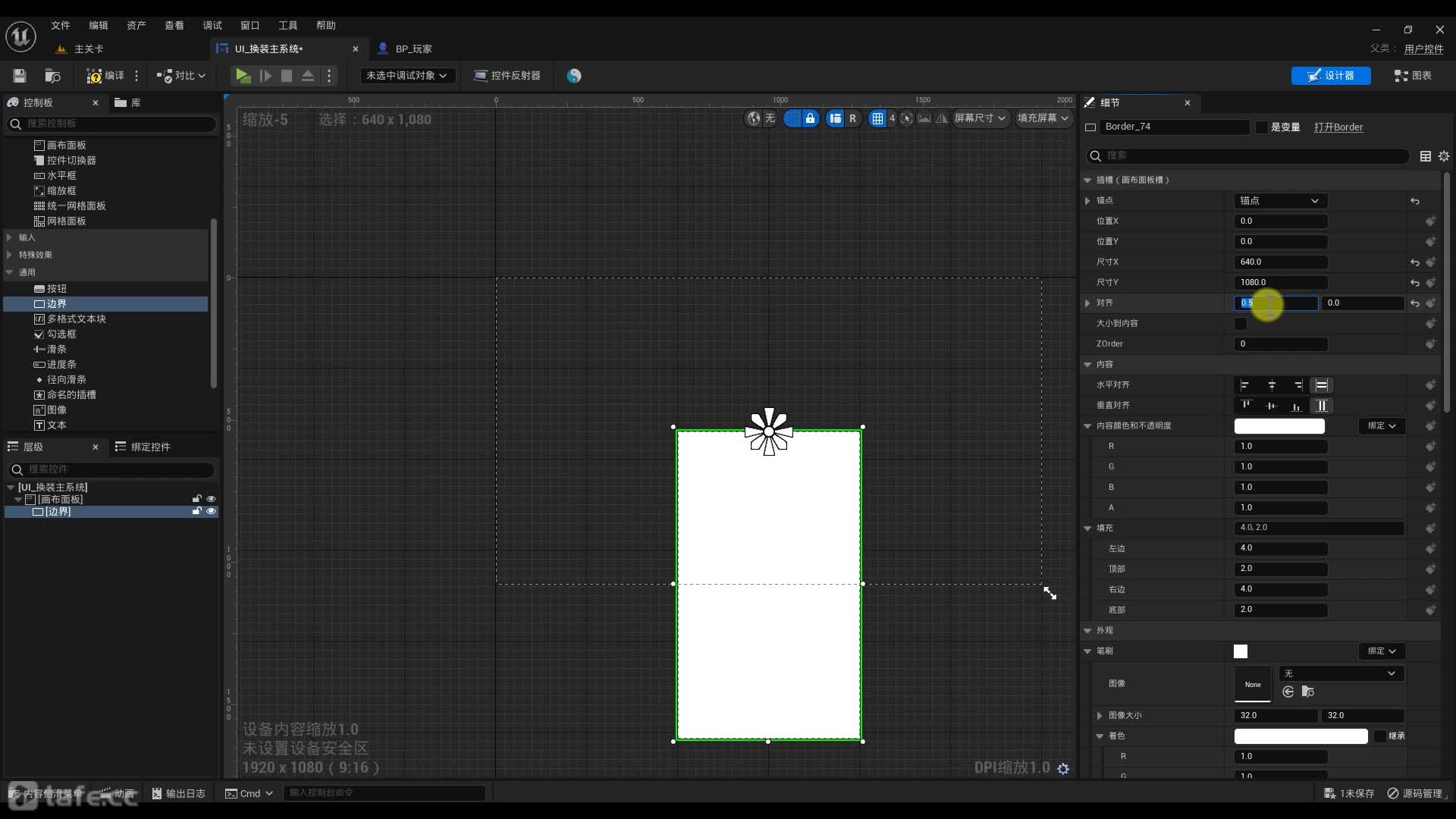The width and height of the screenshot is (1456, 819).
Task: Expand the 特殊效果 palette category
Action: tap(9, 255)
